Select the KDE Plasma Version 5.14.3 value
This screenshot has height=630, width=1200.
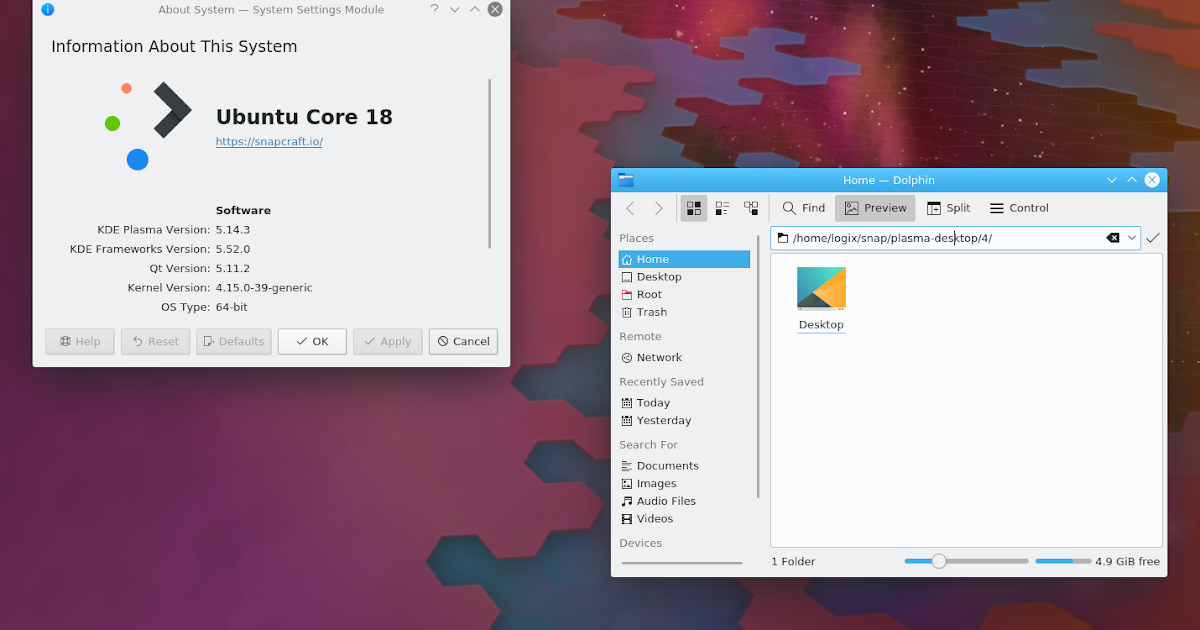(233, 230)
